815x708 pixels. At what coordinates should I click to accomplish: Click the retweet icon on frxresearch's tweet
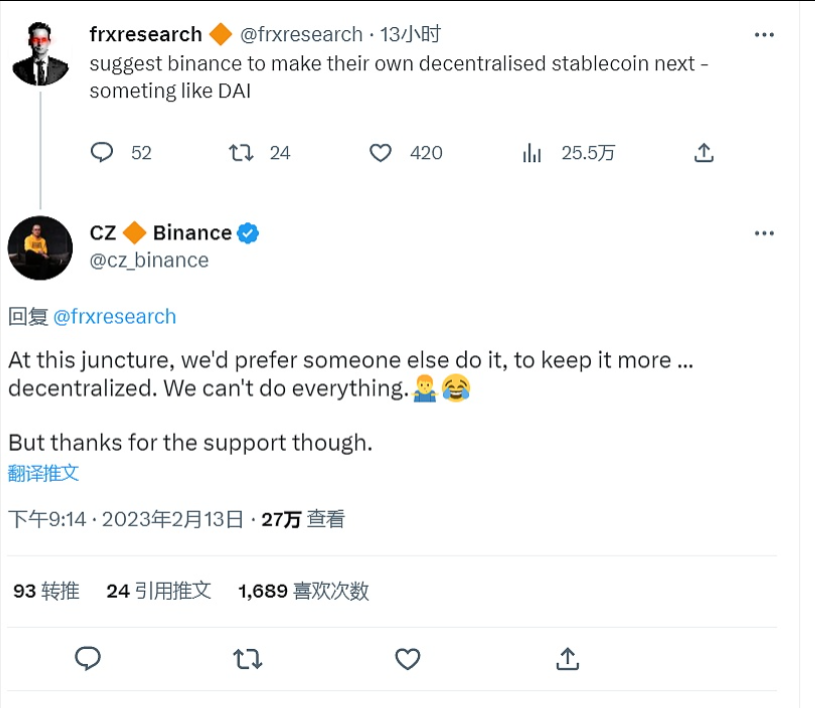[238, 152]
